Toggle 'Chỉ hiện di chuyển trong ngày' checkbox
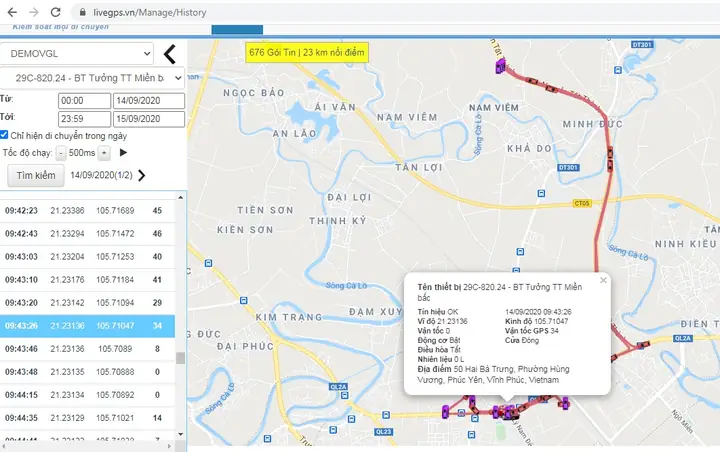 (x=6, y=135)
